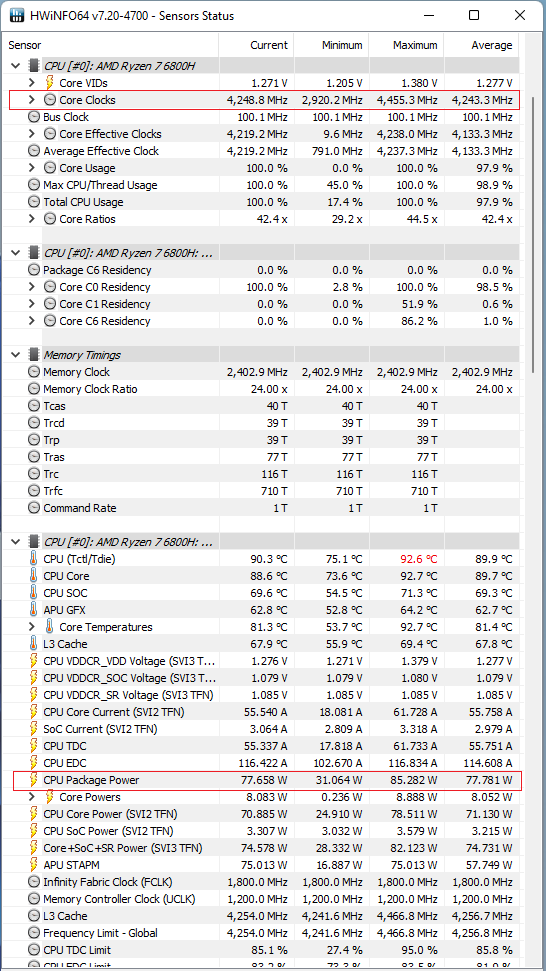This screenshot has width=546, height=971.
Task: Click the L3 Cache thermometer icon
Action: [x=33, y=644]
